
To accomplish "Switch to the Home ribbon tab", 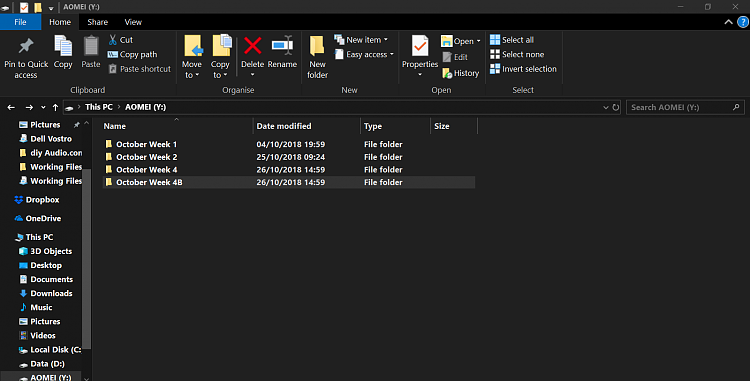I will click(x=60, y=22).
